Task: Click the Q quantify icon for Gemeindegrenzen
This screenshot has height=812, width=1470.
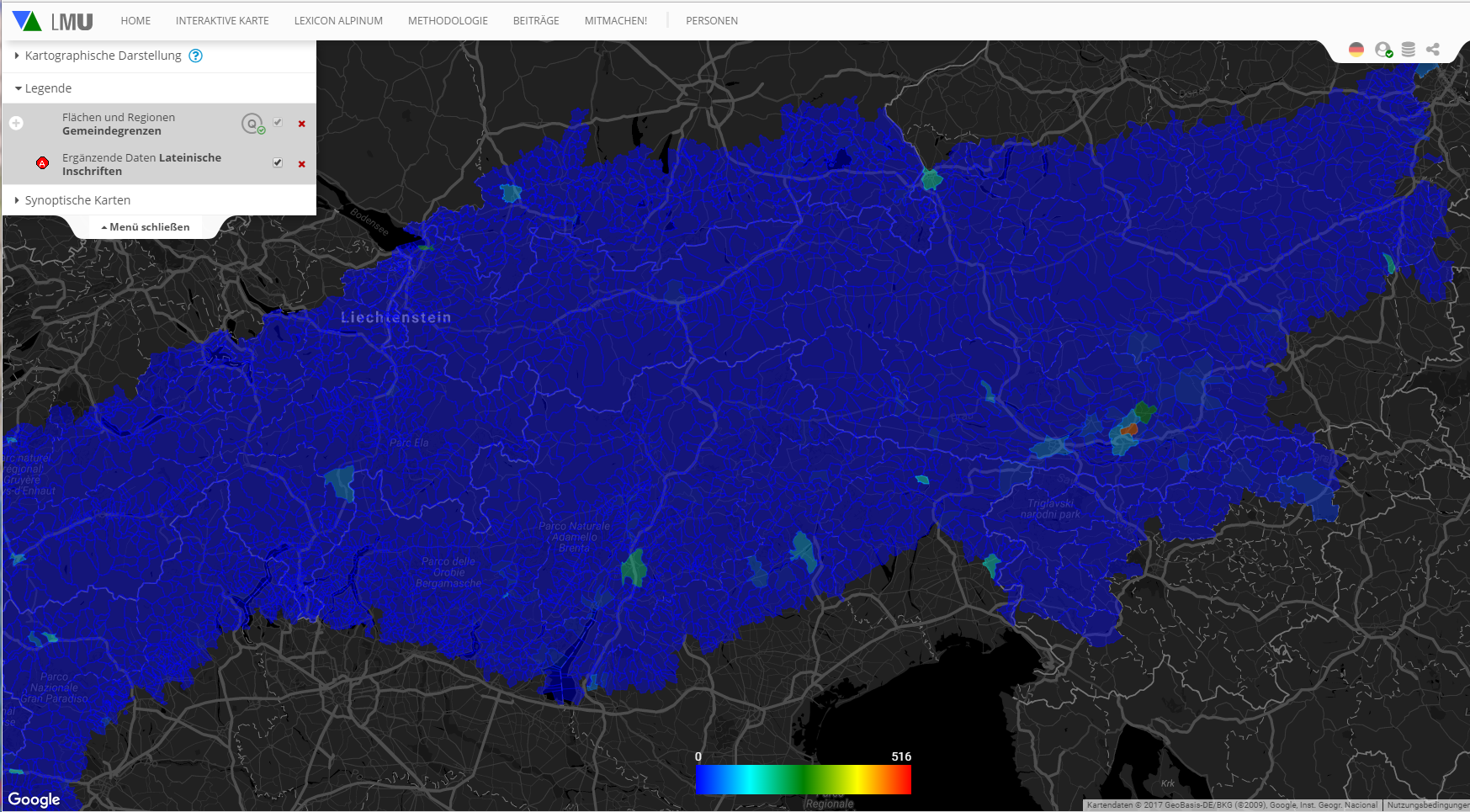Action: 252,124
